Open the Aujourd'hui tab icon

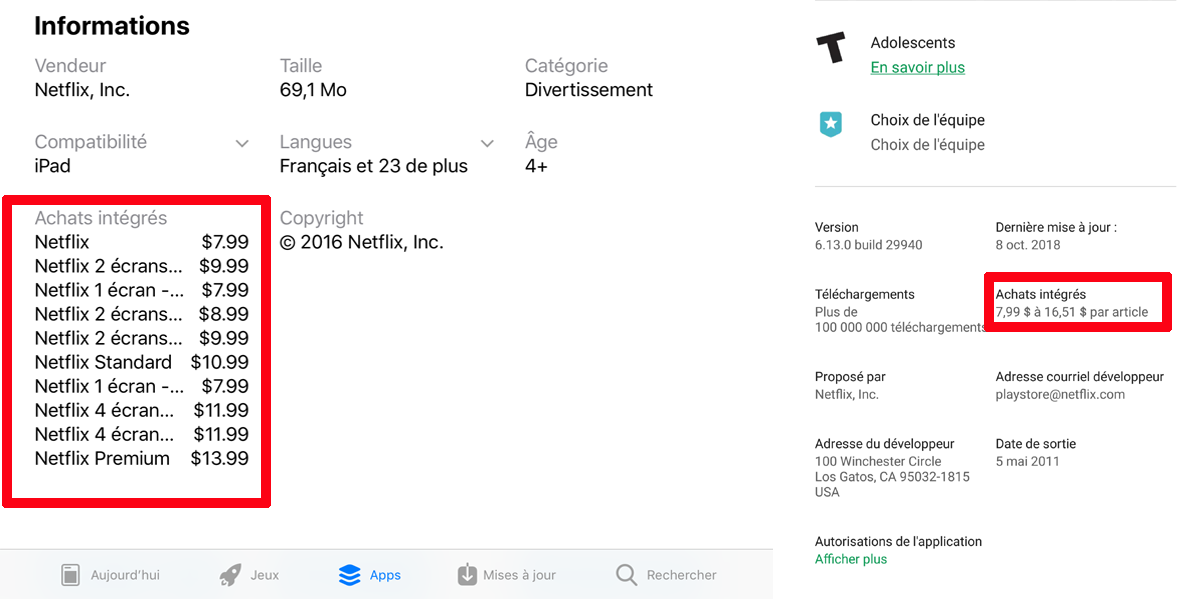pyautogui.click(x=71, y=574)
